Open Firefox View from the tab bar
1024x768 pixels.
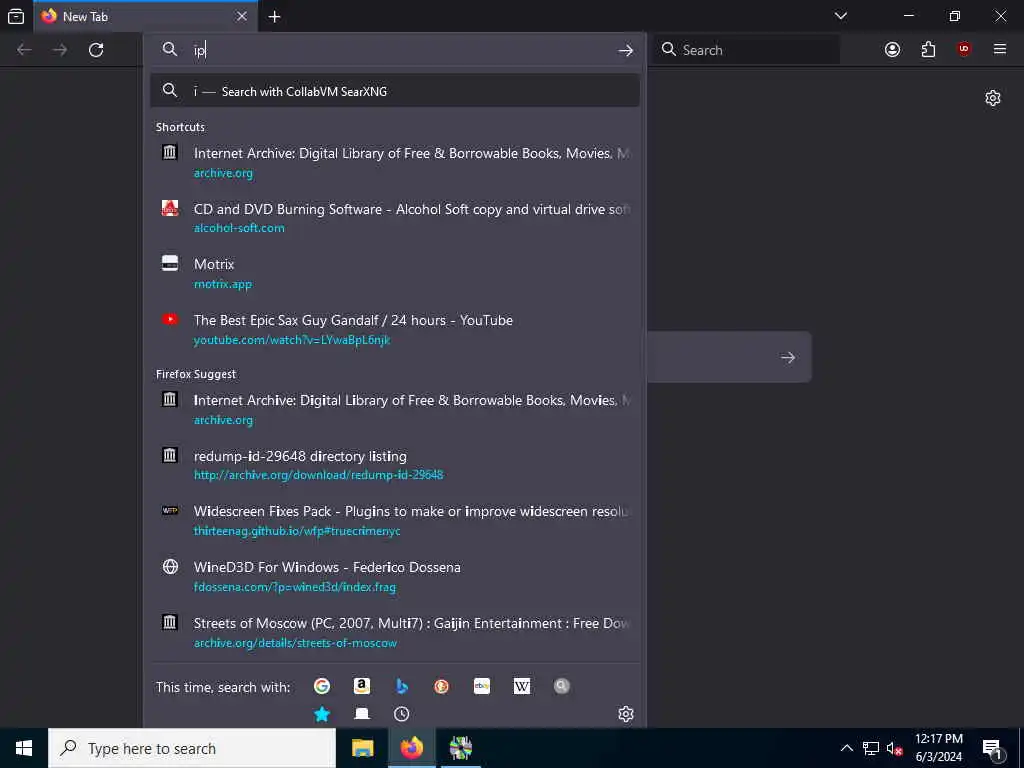tap(16, 17)
